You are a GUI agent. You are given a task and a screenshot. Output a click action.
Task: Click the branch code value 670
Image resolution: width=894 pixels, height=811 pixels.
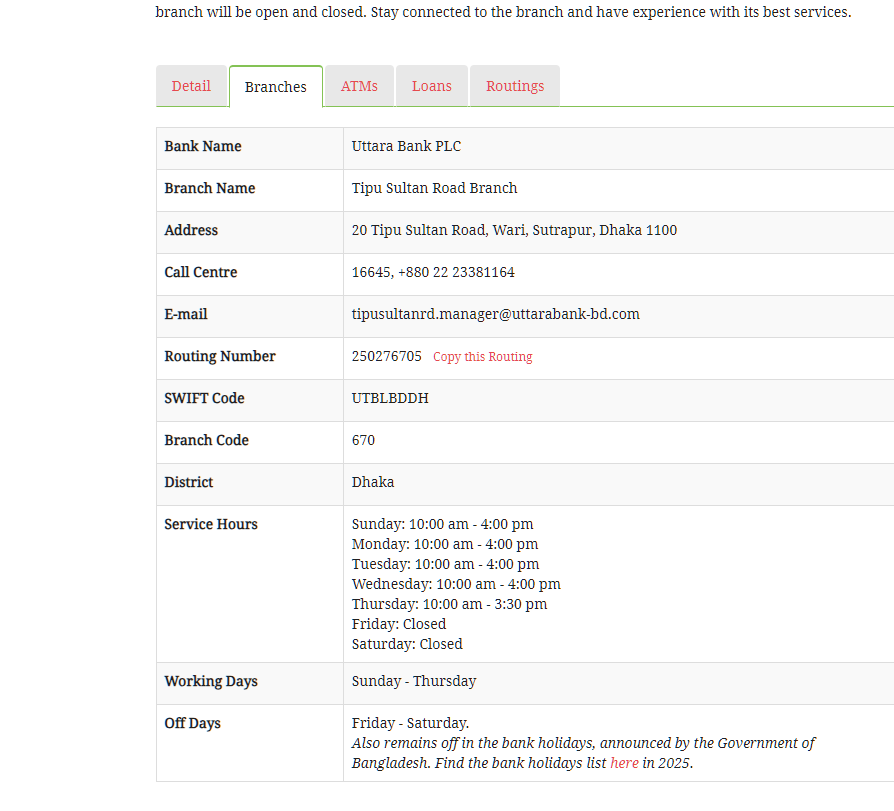click(x=363, y=440)
